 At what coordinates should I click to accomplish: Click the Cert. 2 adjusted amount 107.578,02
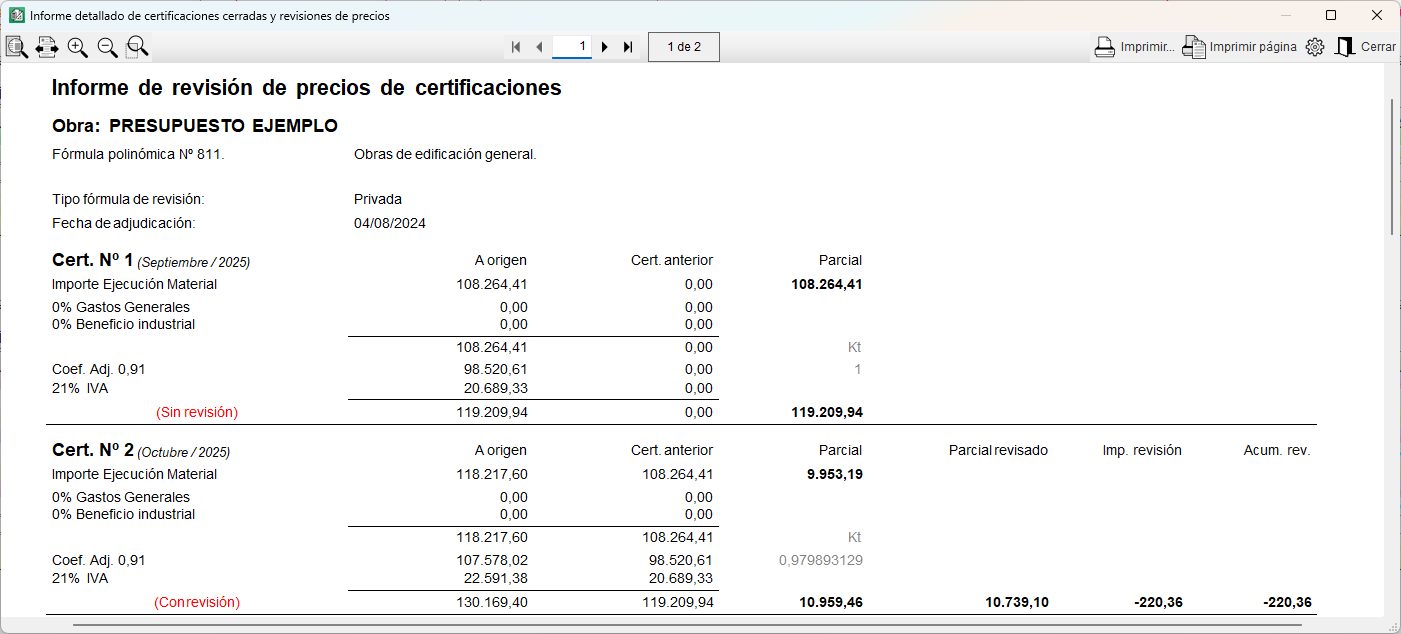(x=491, y=560)
